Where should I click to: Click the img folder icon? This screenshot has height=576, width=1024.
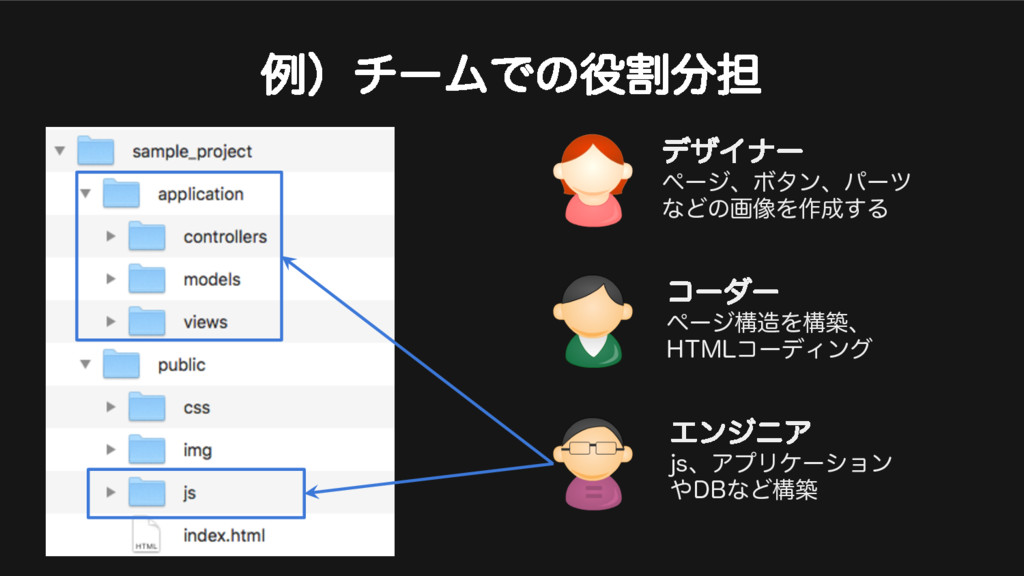pos(146,449)
